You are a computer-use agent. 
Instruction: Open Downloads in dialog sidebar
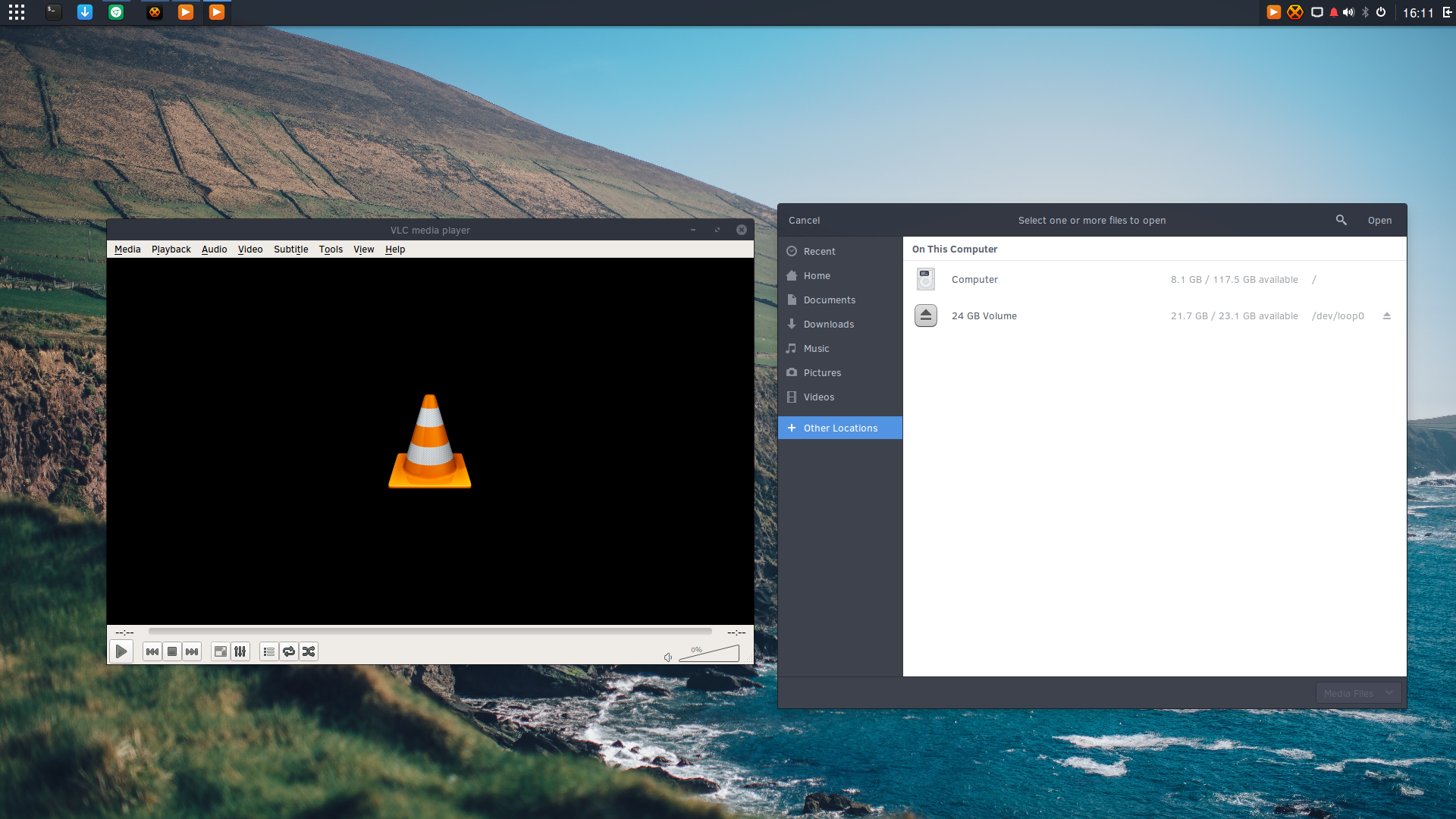pos(840,324)
